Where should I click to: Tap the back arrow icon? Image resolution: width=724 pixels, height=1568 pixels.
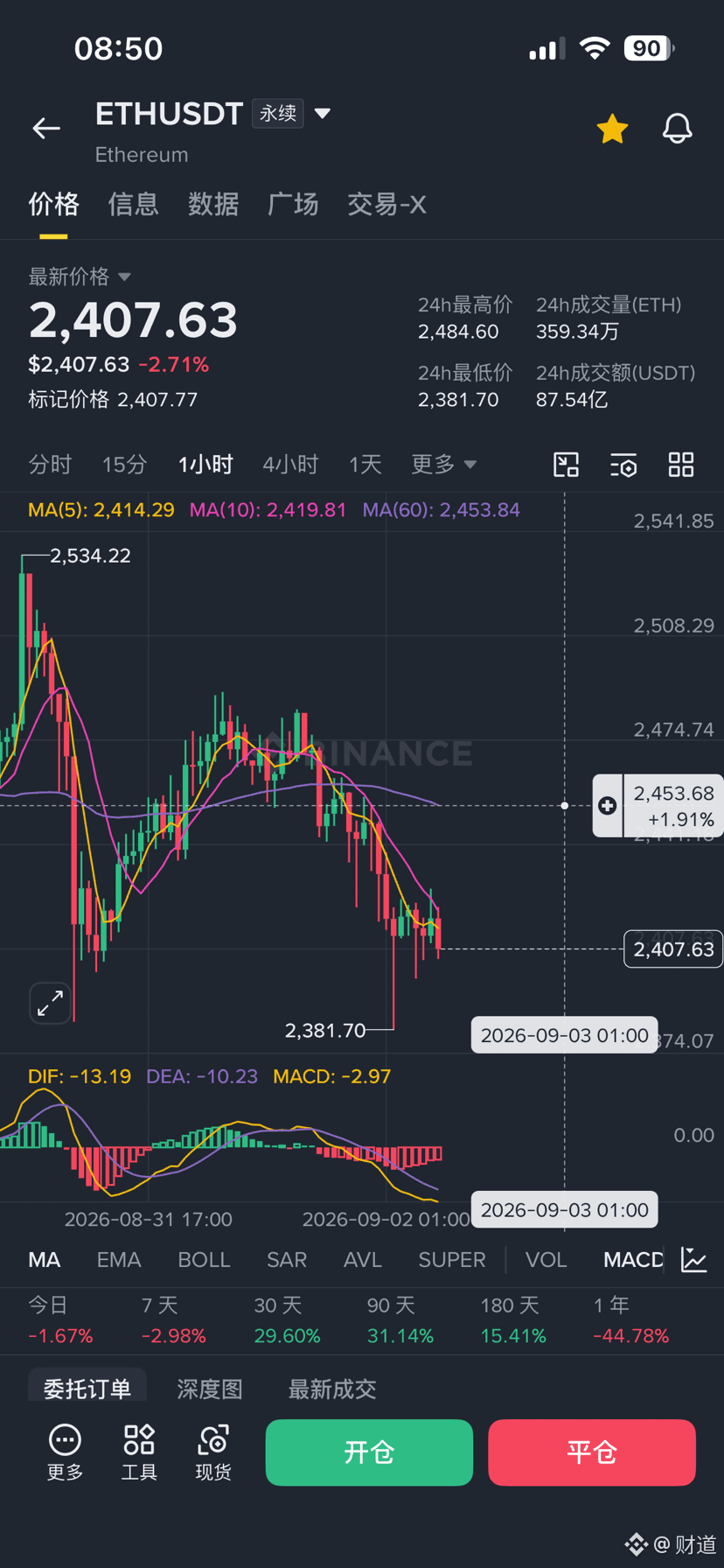tap(46, 129)
